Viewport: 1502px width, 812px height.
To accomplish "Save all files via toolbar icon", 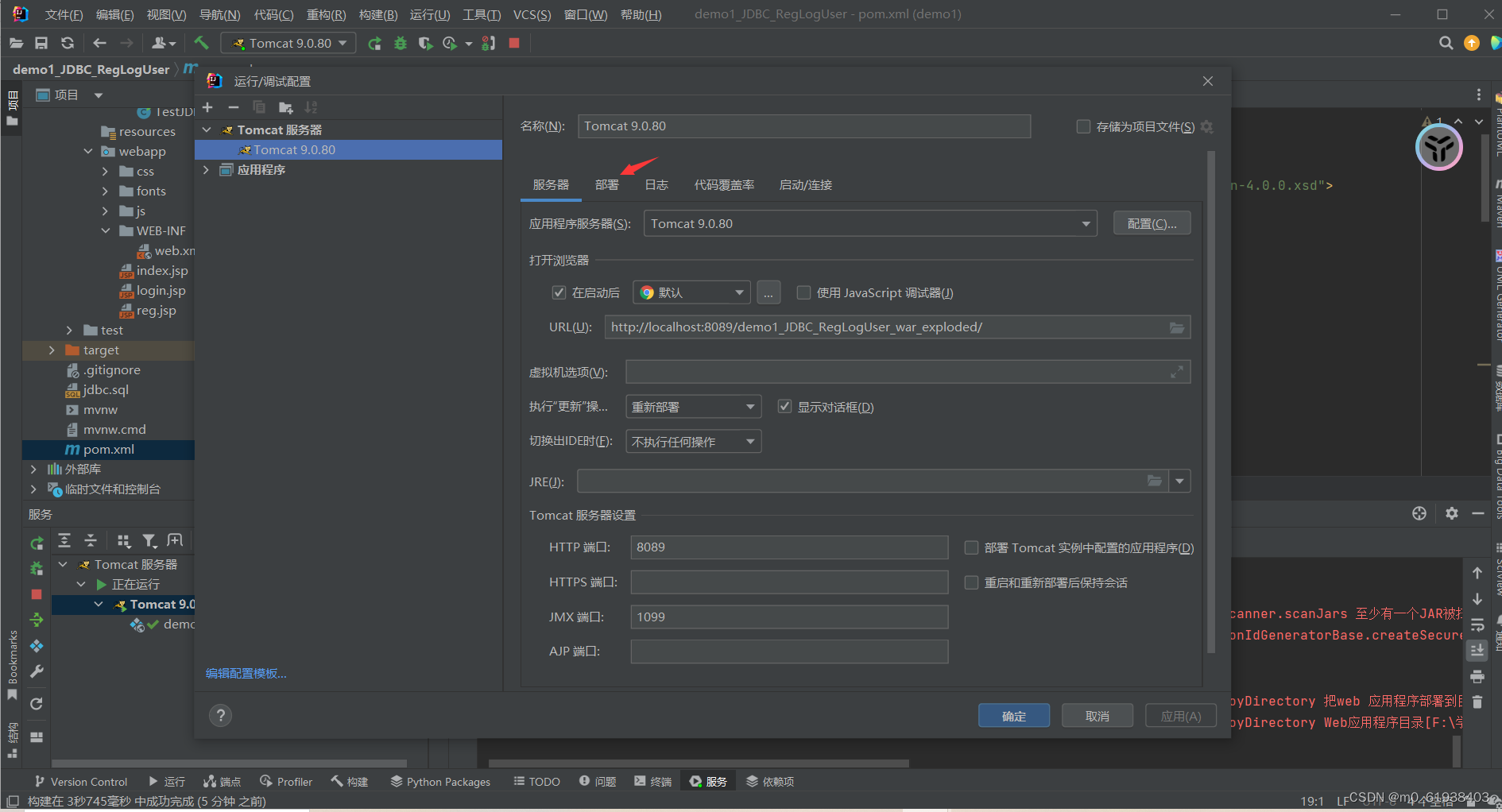I will (41, 43).
